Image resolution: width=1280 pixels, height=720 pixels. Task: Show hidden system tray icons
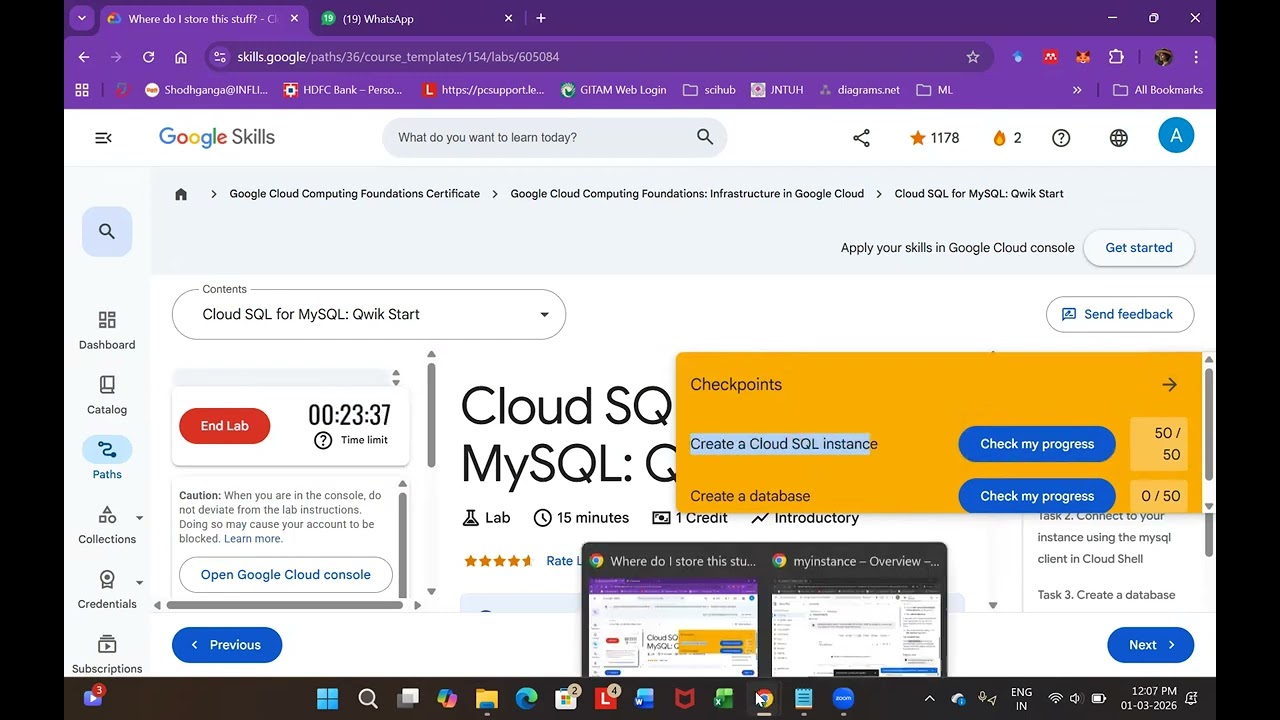click(x=929, y=698)
